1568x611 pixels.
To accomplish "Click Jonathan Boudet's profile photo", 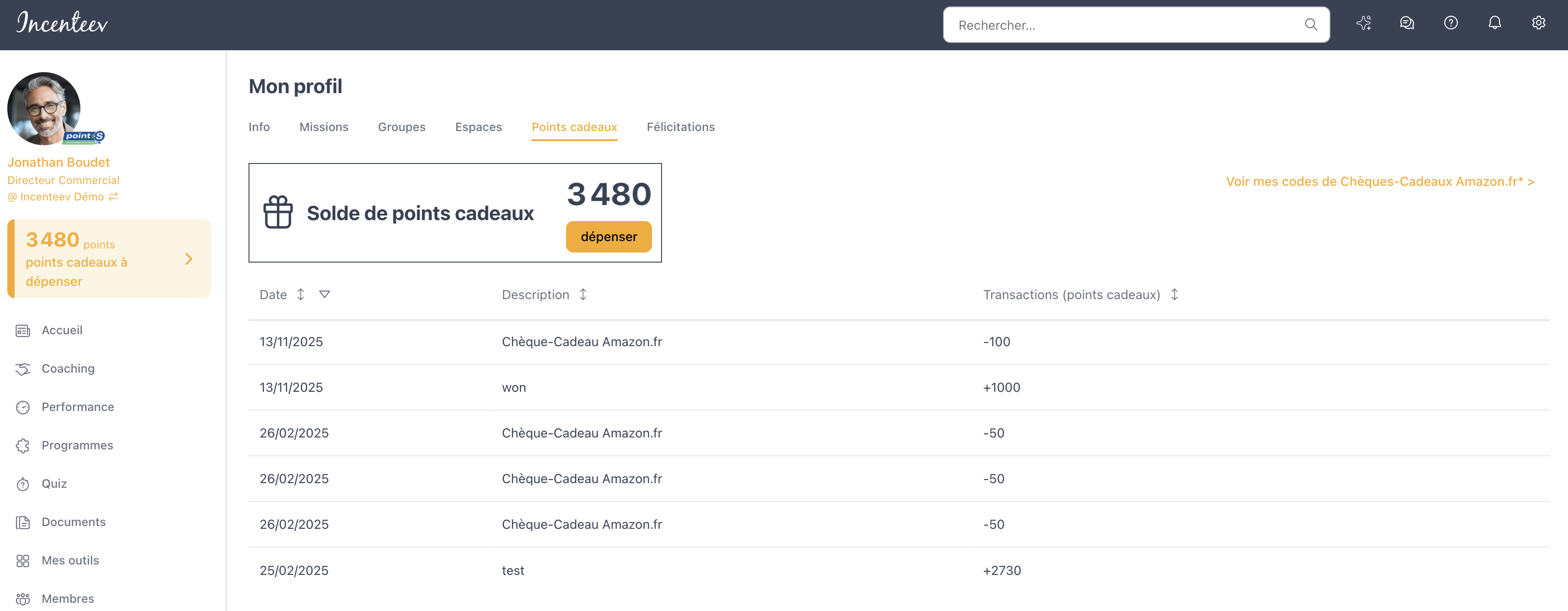I will coord(44,108).
